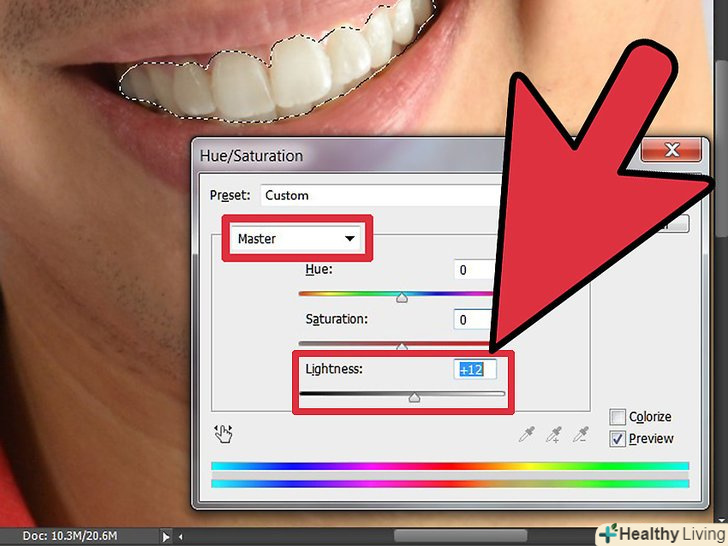
Task: Select the add to sample eyedropper
Action: point(554,434)
